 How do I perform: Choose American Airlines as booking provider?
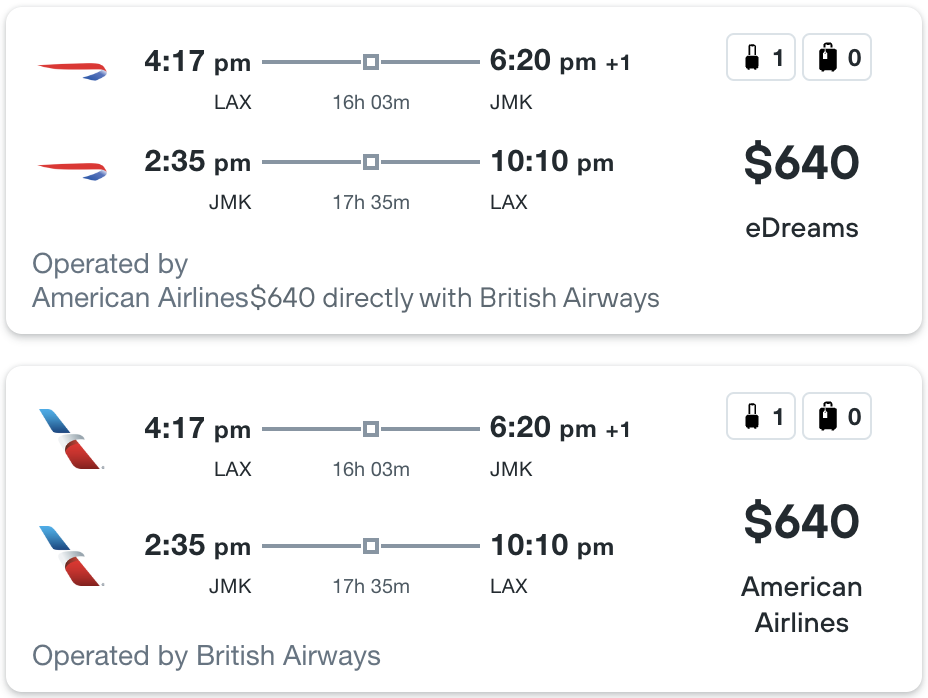point(802,604)
